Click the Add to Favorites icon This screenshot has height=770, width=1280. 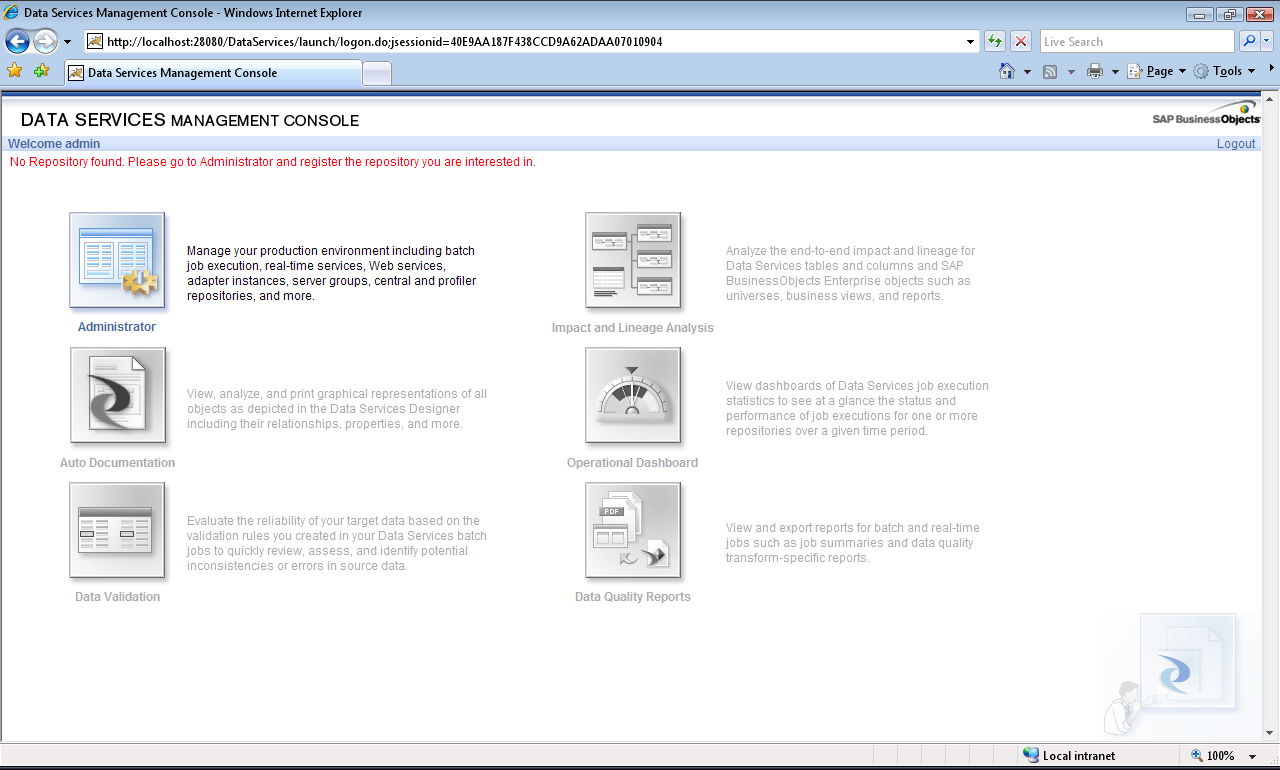tap(41, 71)
